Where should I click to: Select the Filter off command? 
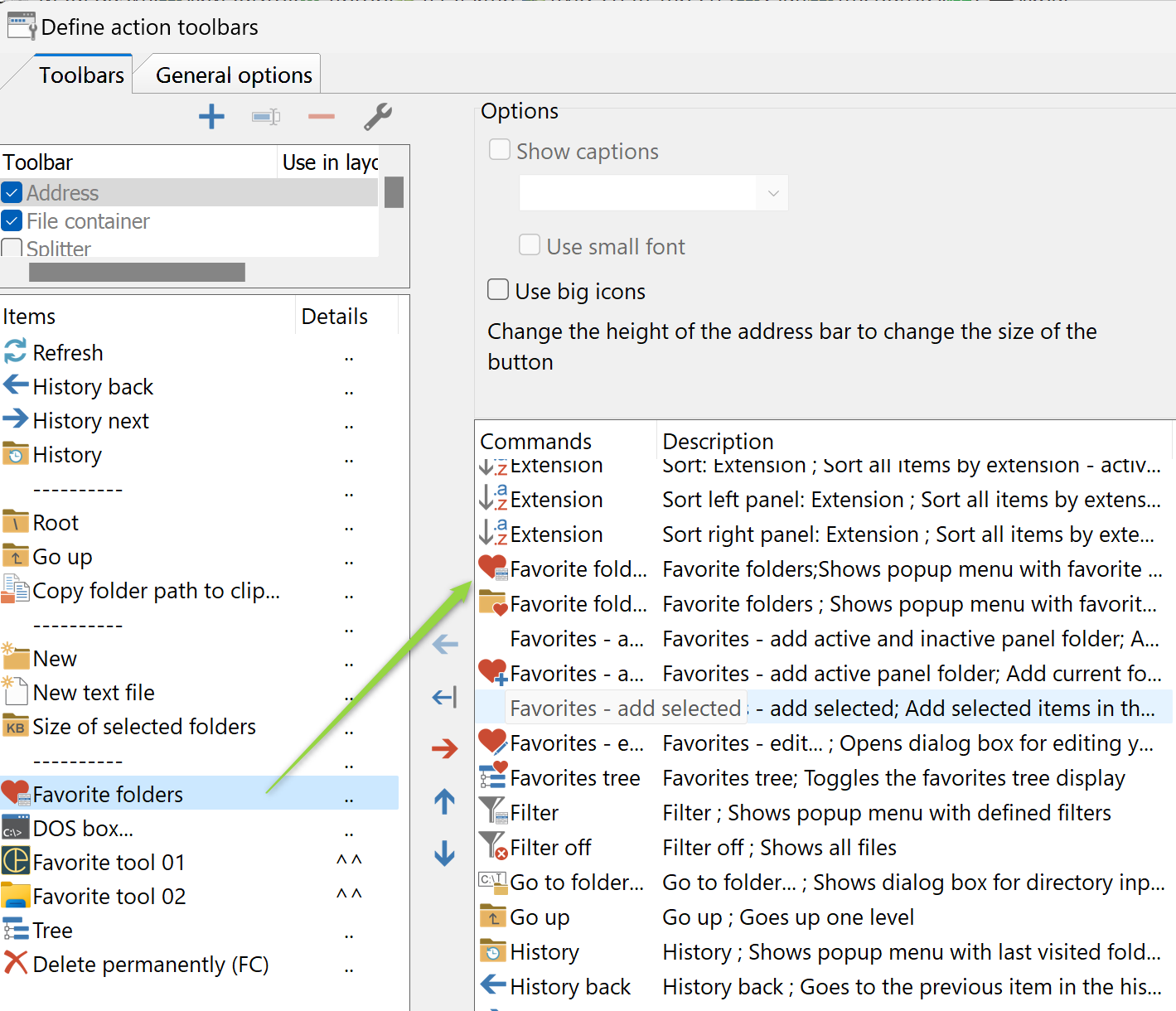(x=550, y=848)
